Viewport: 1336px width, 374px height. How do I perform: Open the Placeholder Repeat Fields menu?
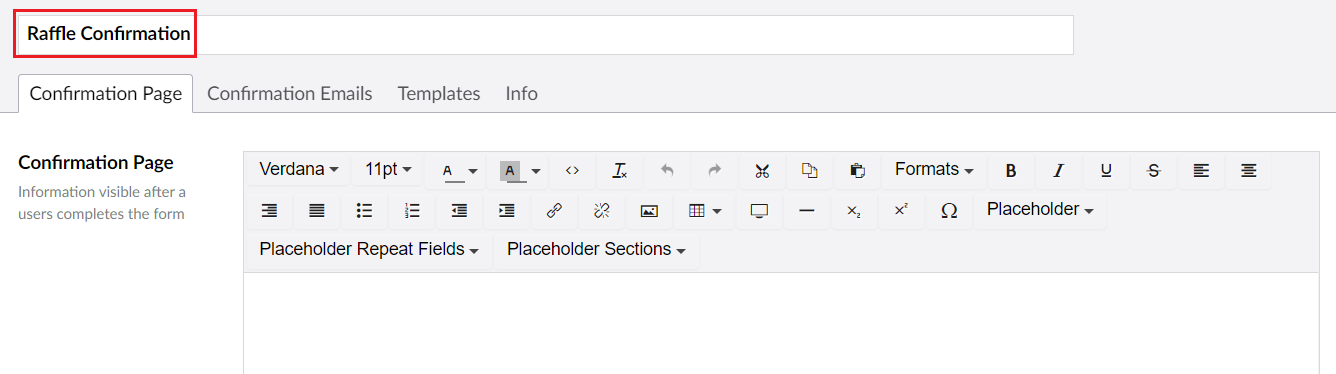pos(369,250)
